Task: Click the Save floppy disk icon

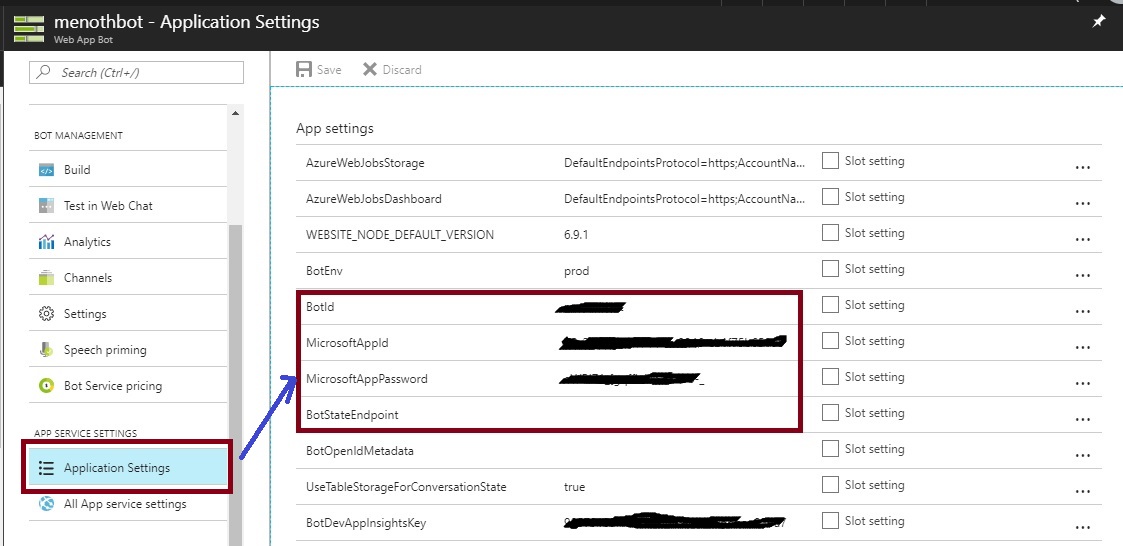Action: click(304, 70)
